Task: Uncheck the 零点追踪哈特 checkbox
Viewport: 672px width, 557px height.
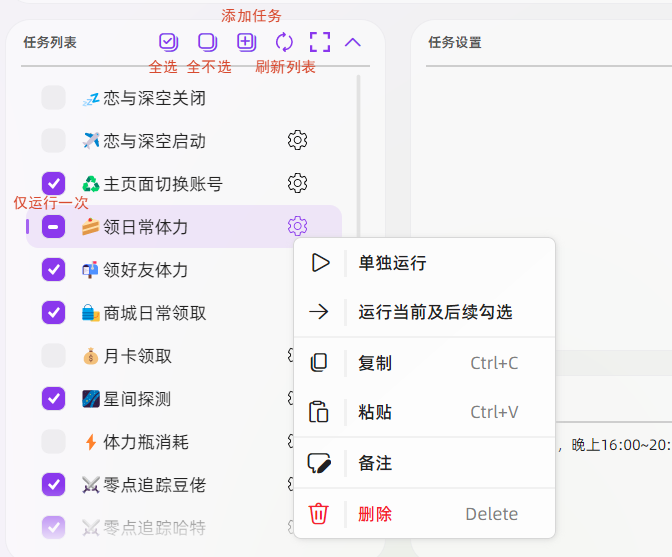Action: point(54,527)
